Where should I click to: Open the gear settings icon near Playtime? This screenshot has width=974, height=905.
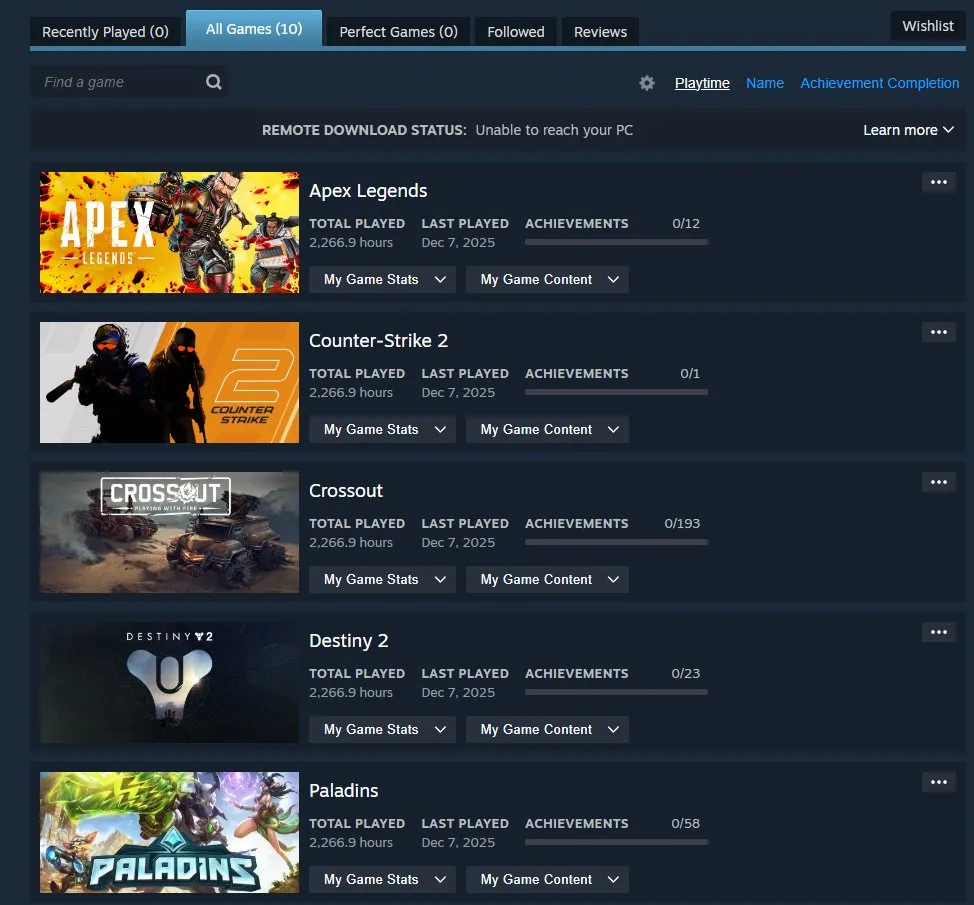pyautogui.click(x=647, y=83)
